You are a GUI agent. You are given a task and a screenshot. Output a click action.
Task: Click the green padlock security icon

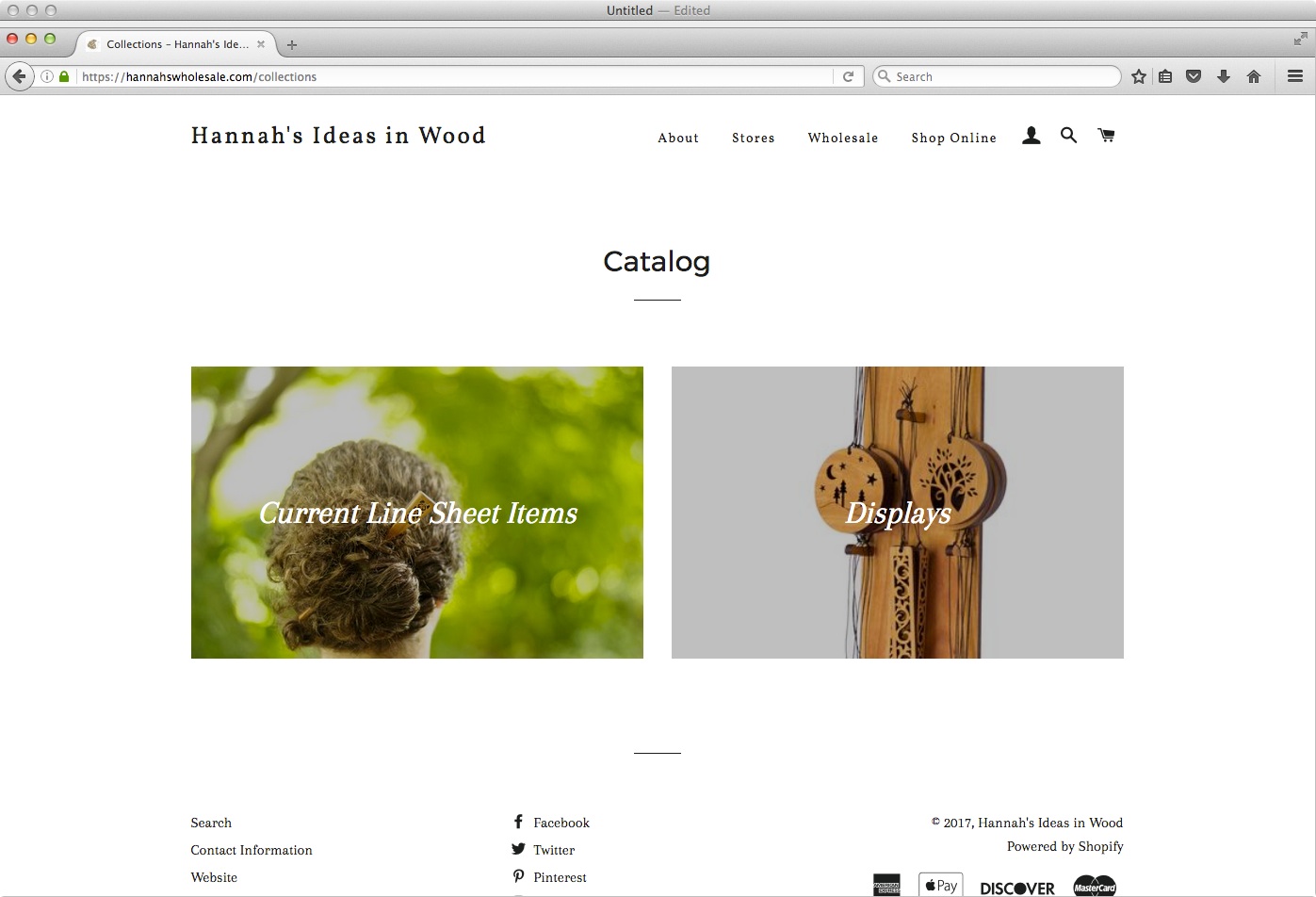coord(64,76)
